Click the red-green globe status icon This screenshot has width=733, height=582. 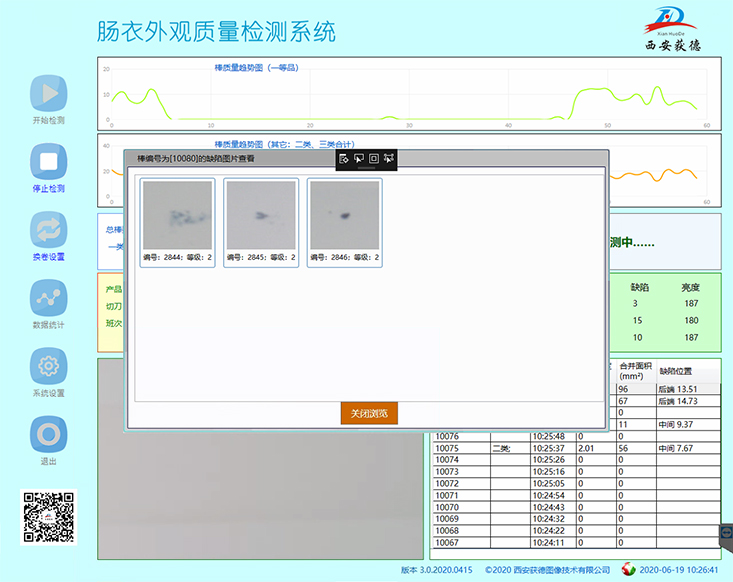click(x=628, y=569)
